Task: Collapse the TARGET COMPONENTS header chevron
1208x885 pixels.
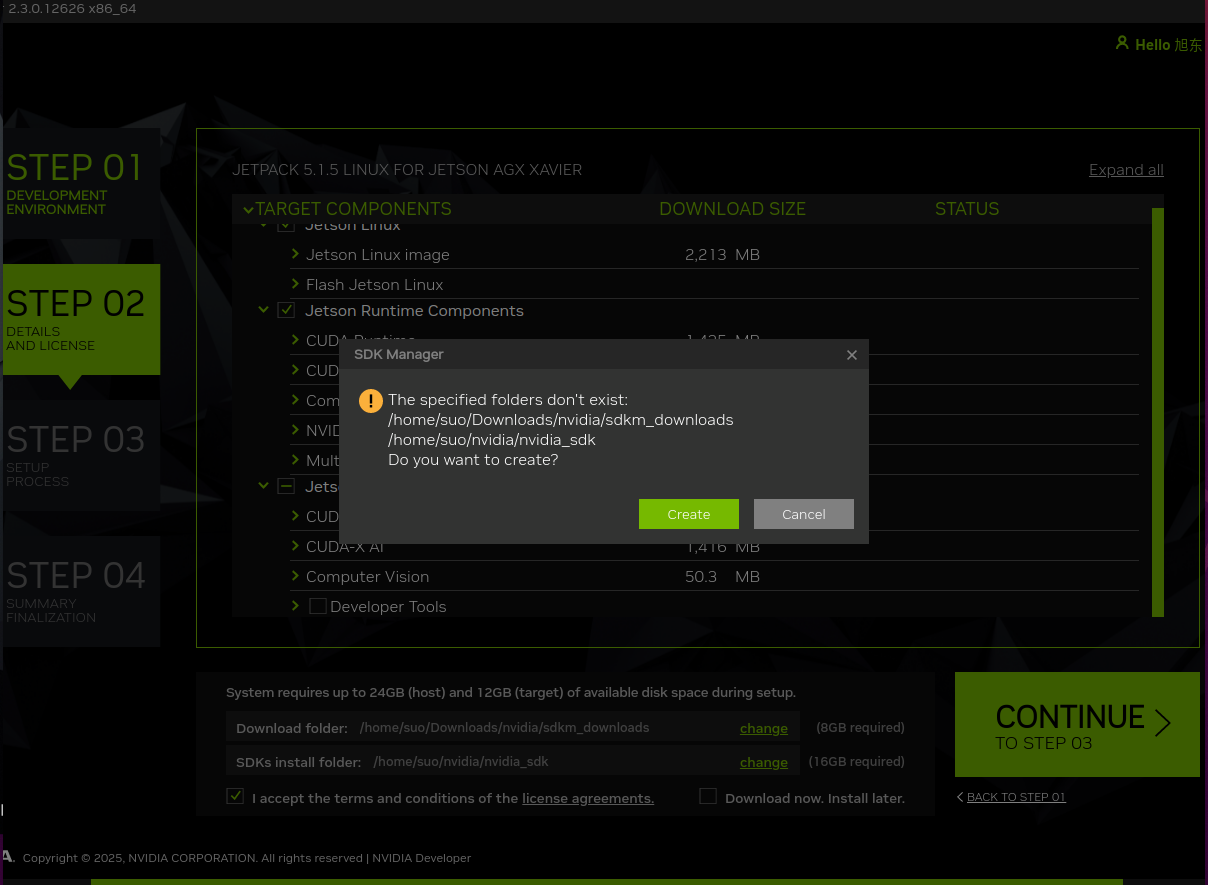Action: pyautogui.click(x=248, y=209)
